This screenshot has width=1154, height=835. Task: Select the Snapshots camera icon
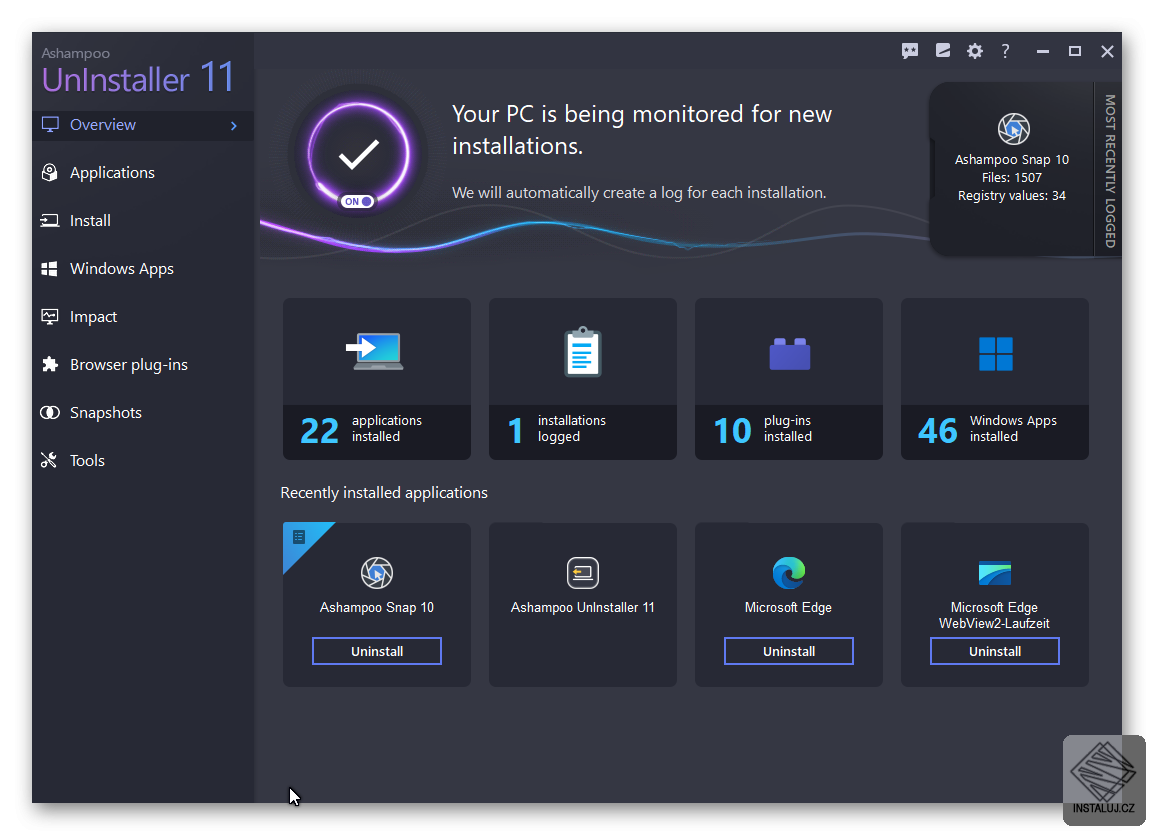click(49, 412)
